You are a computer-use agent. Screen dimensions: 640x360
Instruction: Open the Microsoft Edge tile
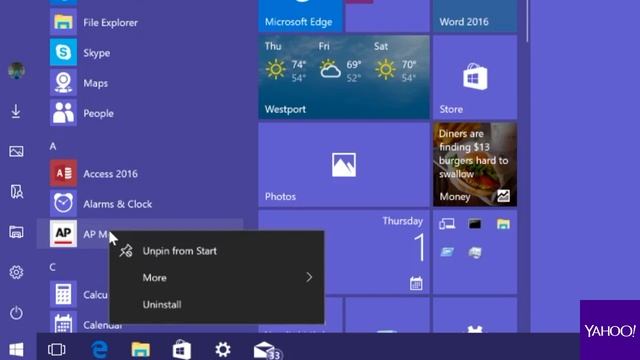click(x=300, y=16)
